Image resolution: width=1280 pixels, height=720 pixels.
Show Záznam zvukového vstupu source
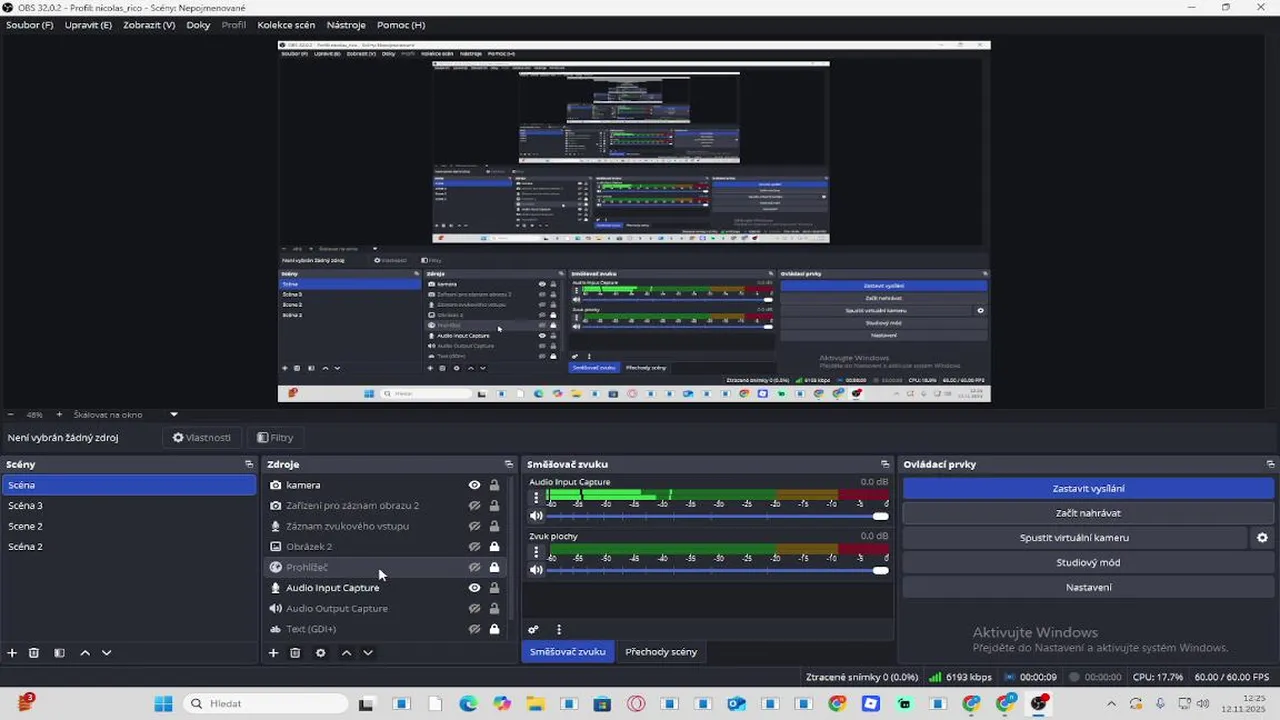(x=475, y=526)
